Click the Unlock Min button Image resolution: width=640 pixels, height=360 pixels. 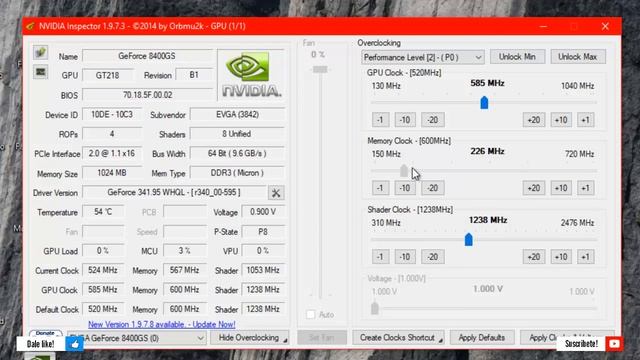click(517, 57)
